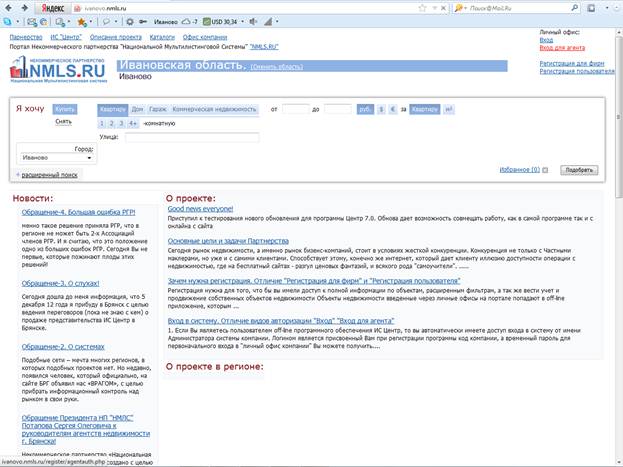
Task: Open the ИС "Центр" menu link
Action: pos(66,37)
